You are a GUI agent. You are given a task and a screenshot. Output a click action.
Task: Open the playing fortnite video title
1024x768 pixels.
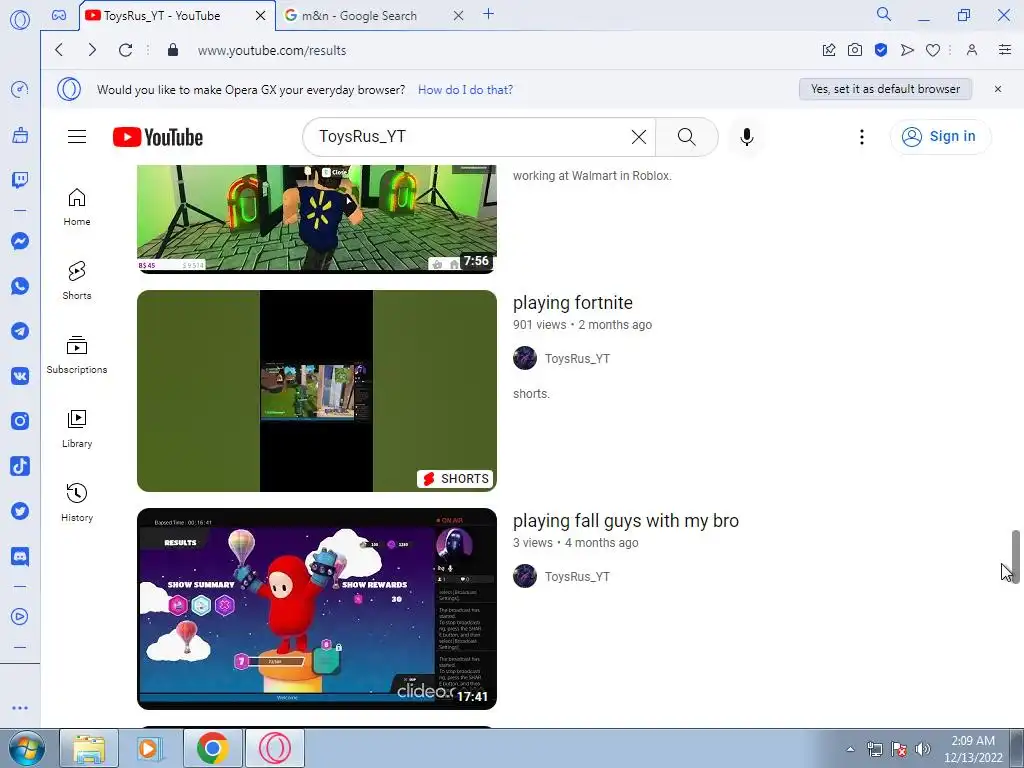pos(573,302)
